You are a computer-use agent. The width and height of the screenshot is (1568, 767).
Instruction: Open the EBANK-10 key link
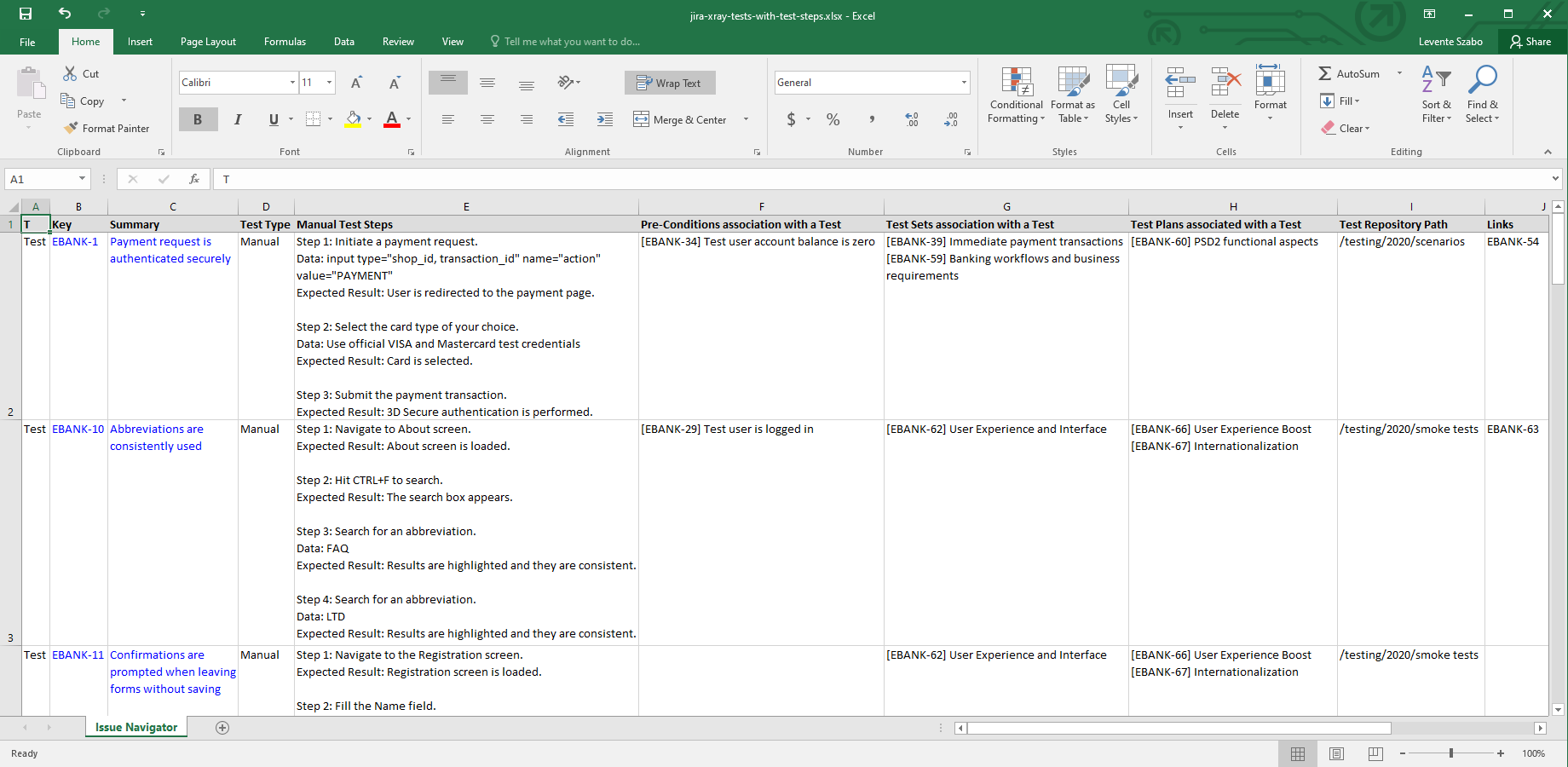pos(78,430)
